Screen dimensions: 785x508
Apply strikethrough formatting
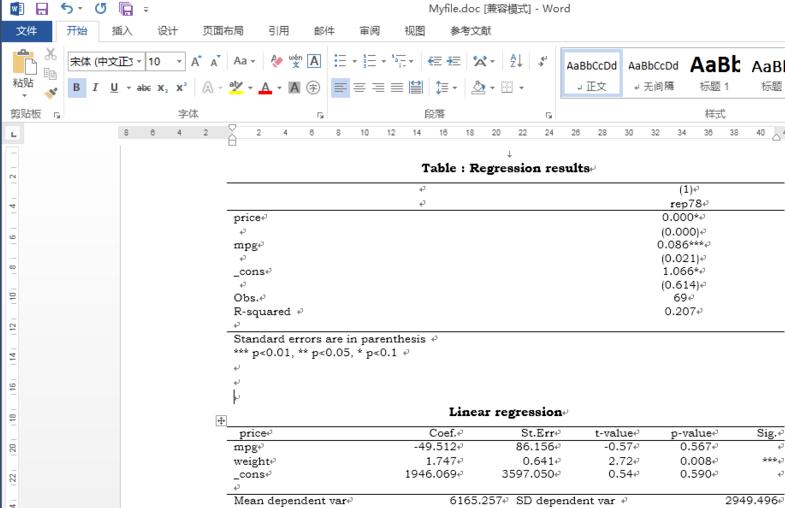click(x=144, y=88)
